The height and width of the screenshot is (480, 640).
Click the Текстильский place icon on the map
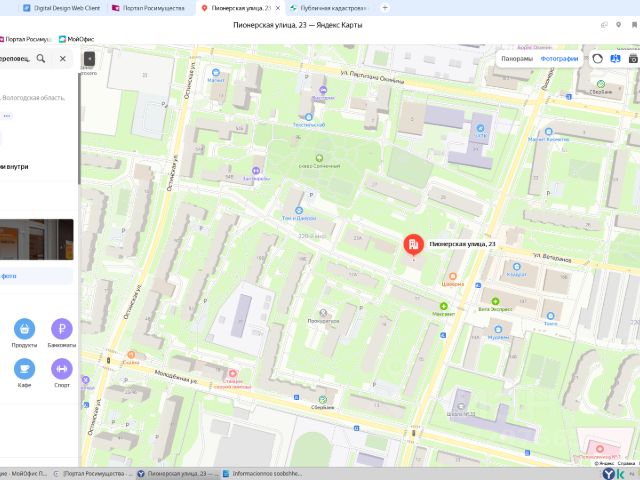309,118
